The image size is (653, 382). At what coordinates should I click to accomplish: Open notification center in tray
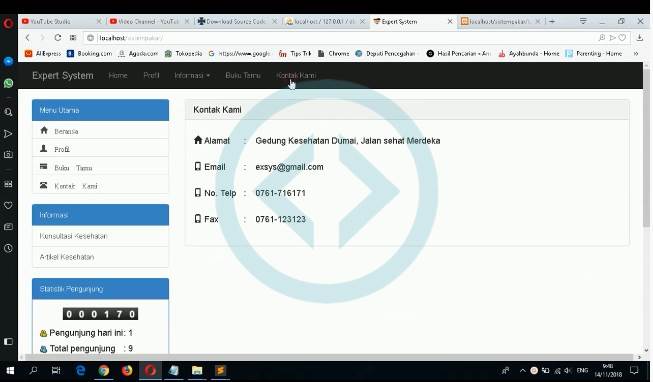point(634,370)
